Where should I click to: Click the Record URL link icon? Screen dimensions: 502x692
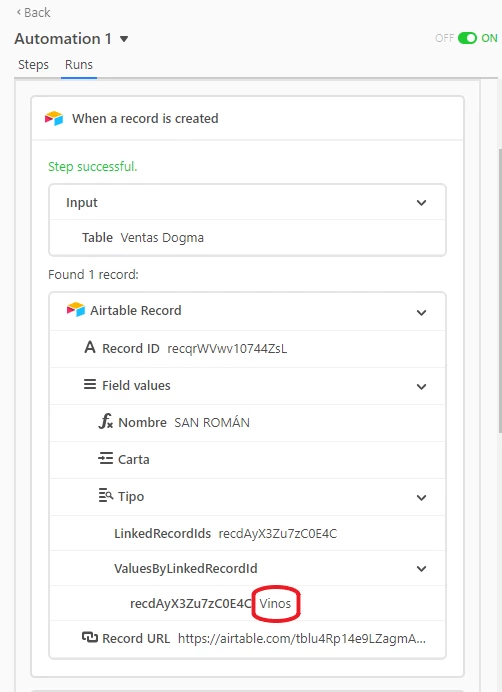pos(90,637)
